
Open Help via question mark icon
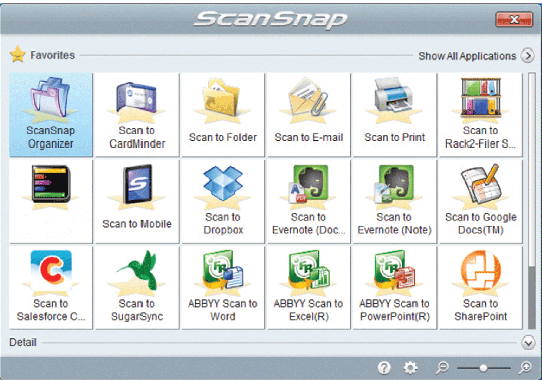tap(384, 368)
